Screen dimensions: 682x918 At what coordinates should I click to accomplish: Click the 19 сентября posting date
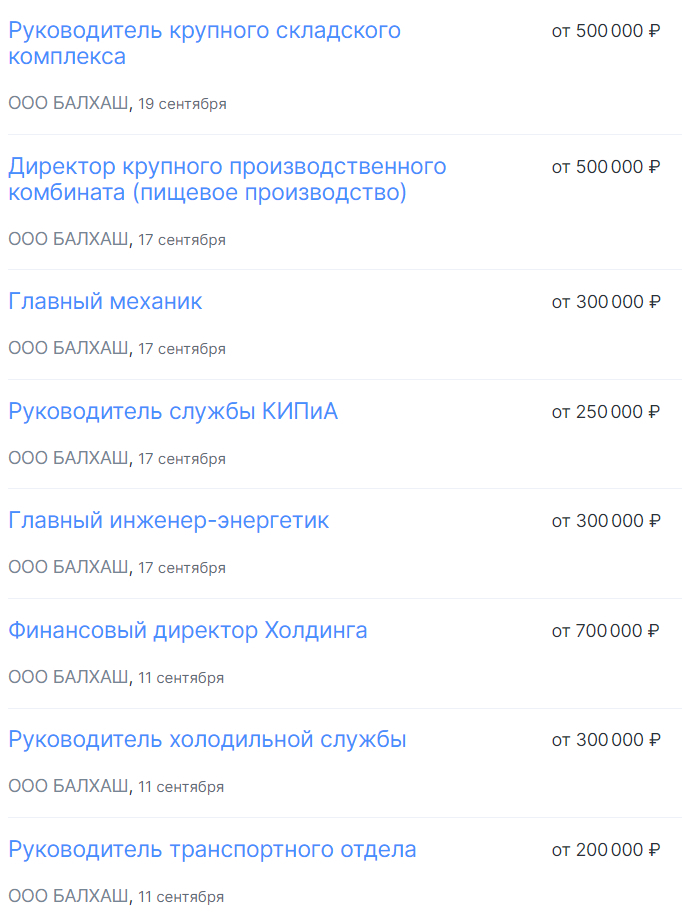click(x=182, y=104)
